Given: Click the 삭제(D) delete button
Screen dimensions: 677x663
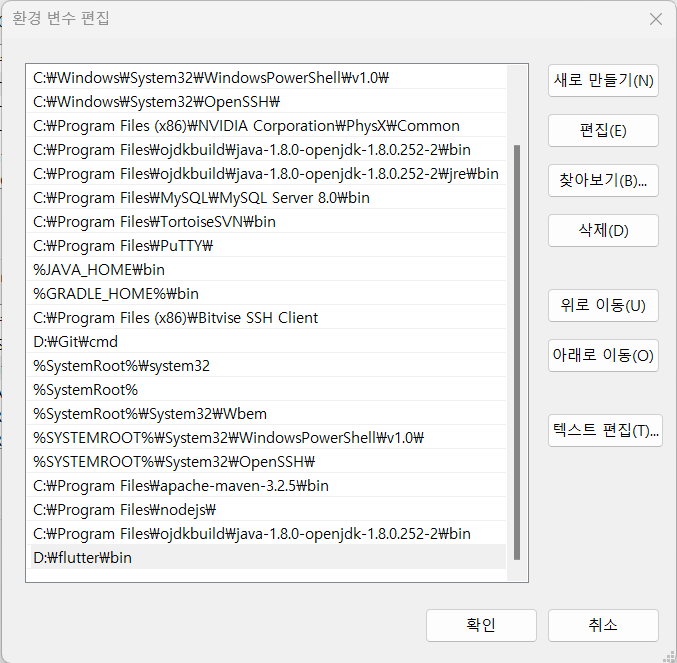Looking at the screenshot, I should click(603, 230).
